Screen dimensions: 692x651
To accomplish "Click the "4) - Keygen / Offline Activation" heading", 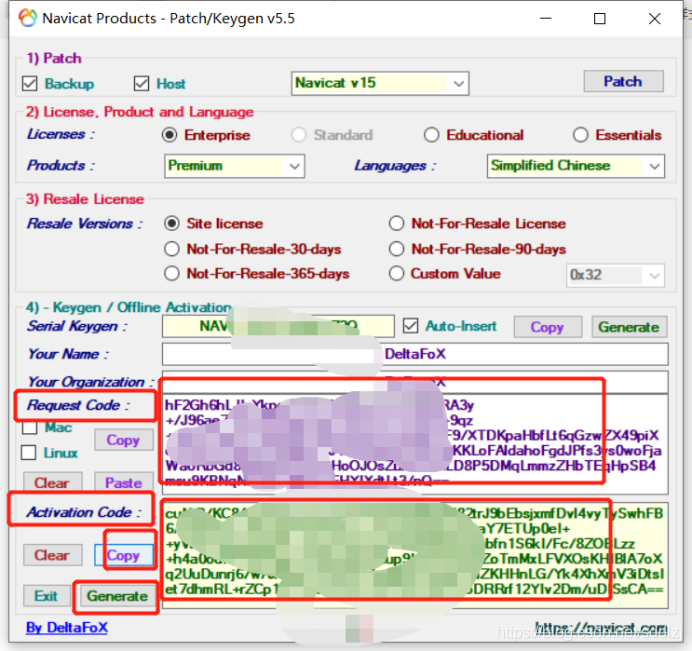I will (x=128, y=307).
